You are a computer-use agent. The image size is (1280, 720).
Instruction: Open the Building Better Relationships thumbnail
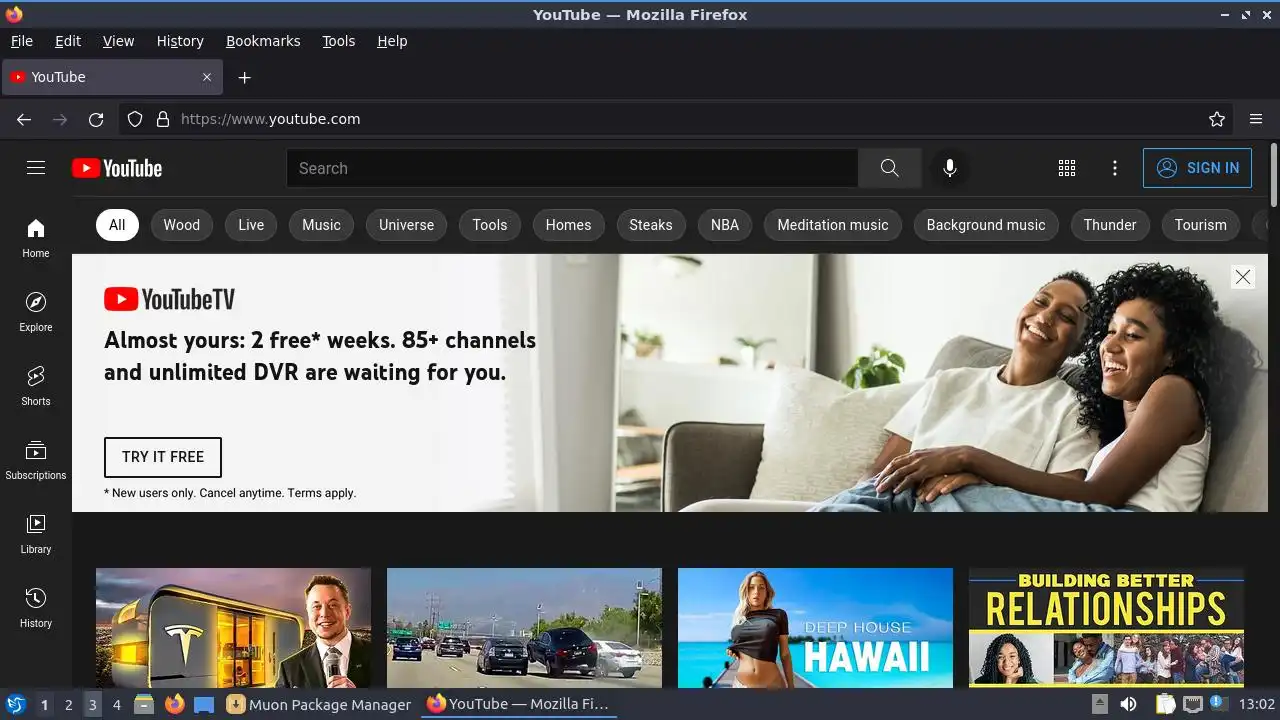tap(1106, 628)
